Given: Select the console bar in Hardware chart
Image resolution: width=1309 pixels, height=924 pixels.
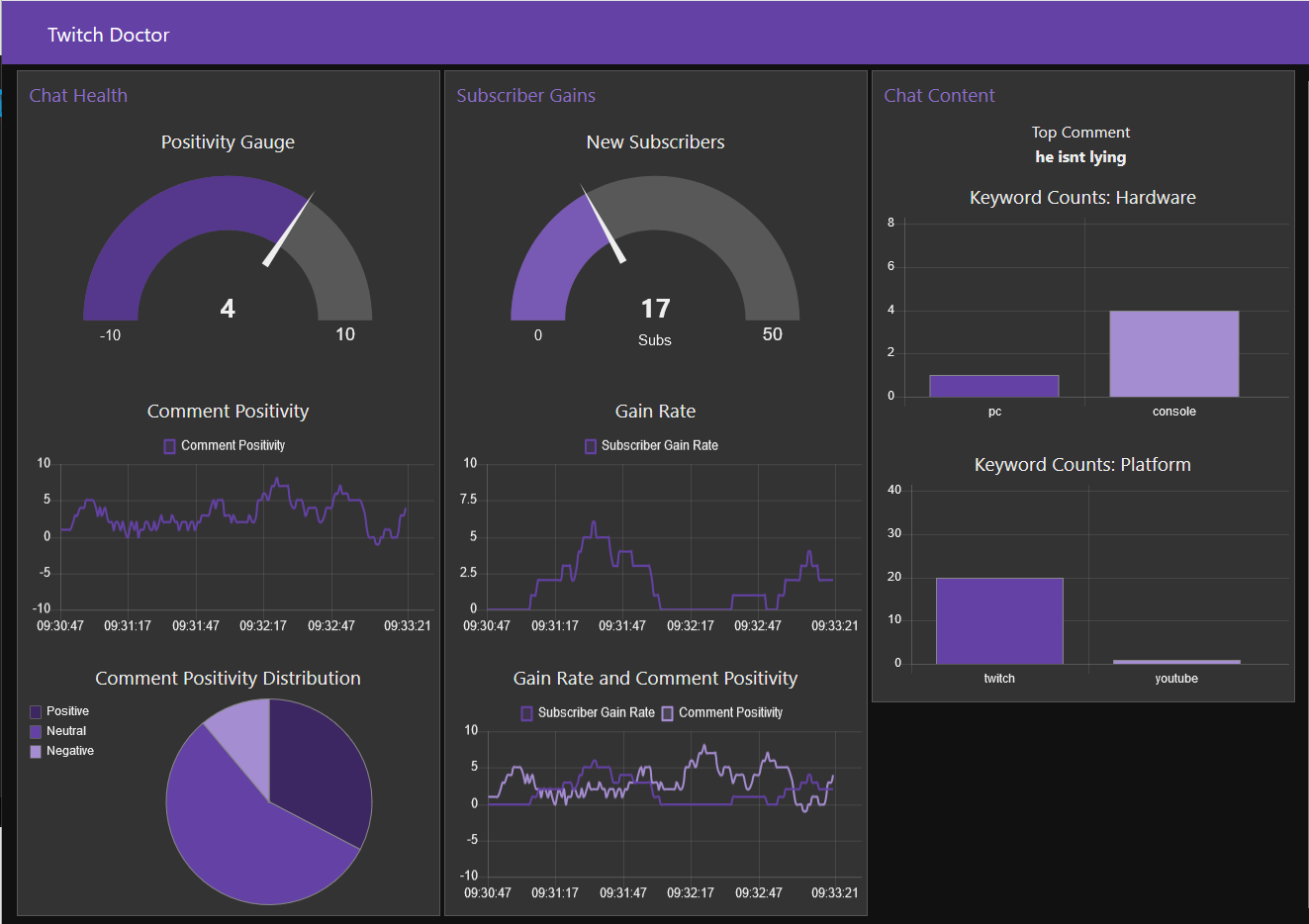Looking at the screenshot, I should [1174, 354].
